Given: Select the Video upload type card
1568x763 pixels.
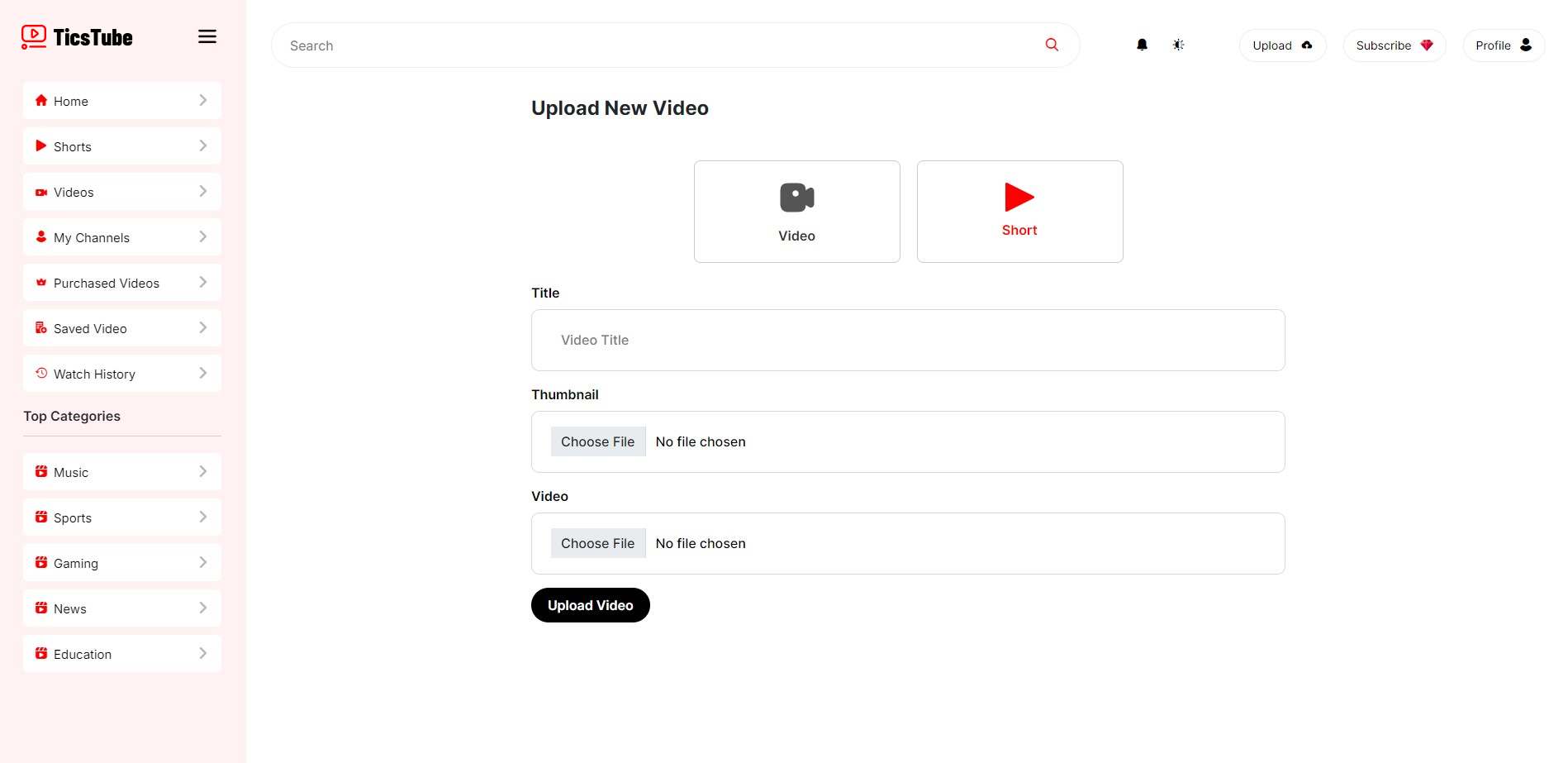Looking at the screenshot, I should (796, 212).
